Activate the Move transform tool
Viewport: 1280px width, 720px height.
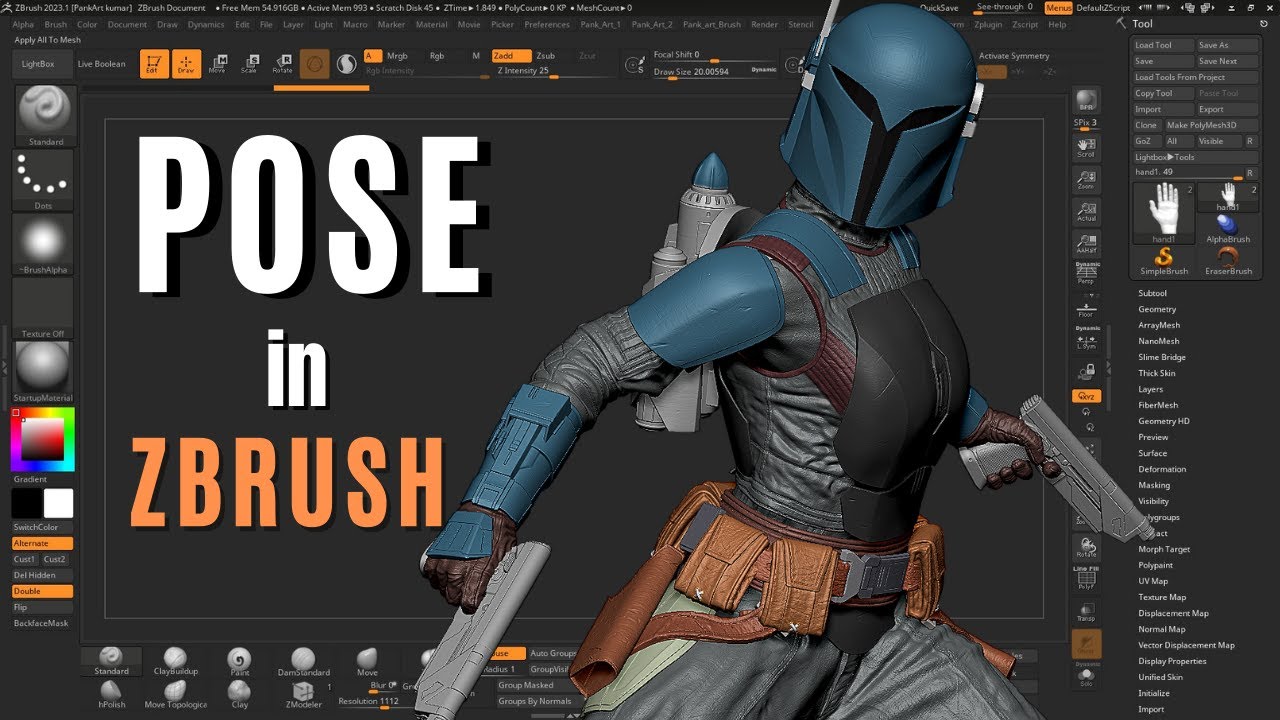point(217,64)
